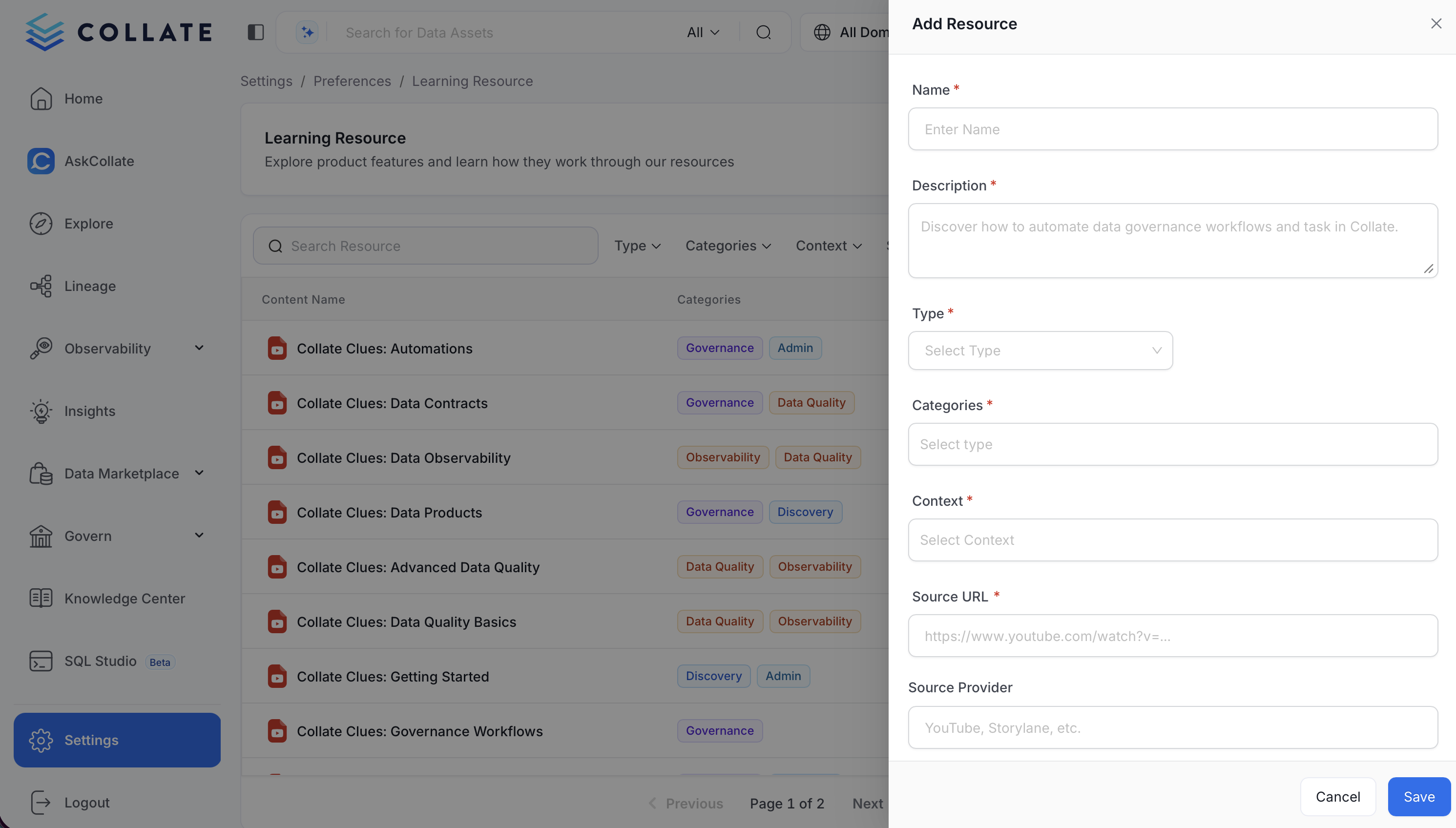This screenshot has width=1456, height=828.
Task: Click video icon for Governance Workflows
Action: [x=277, y=731]
